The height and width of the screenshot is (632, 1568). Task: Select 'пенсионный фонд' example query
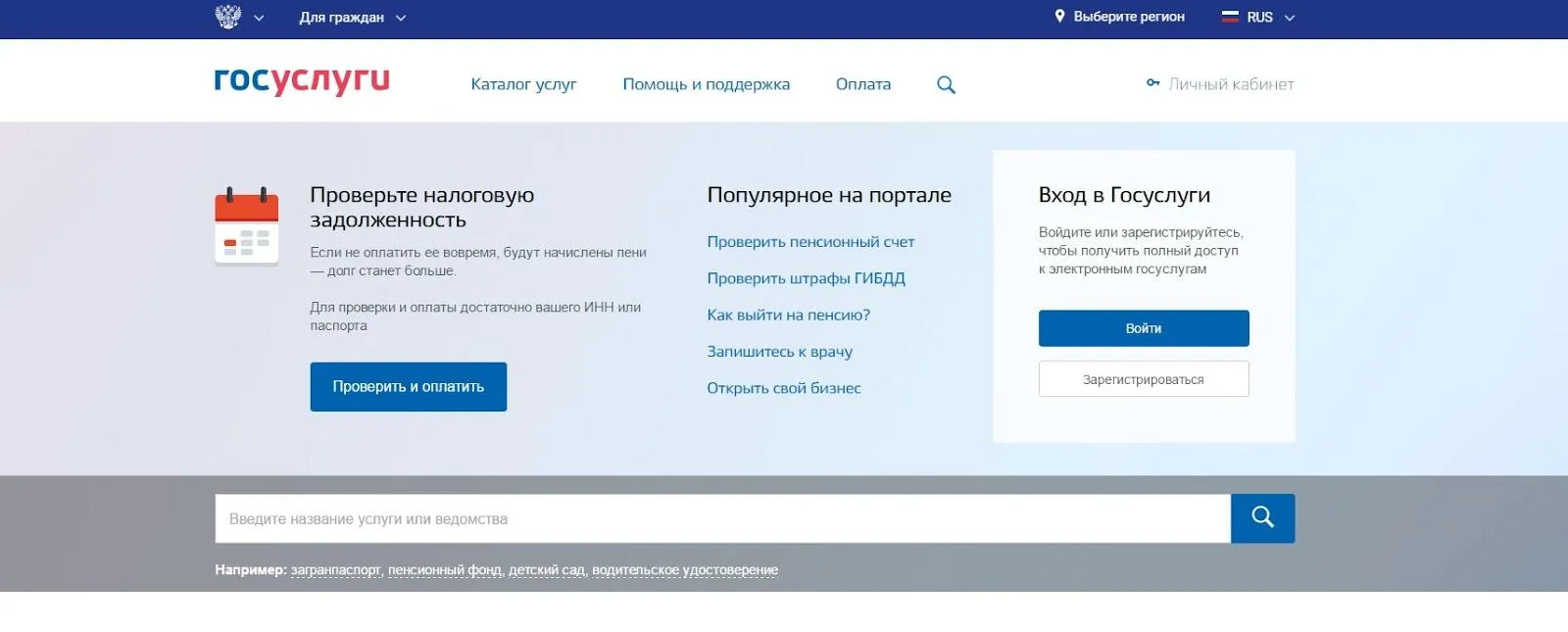point(445,570)
